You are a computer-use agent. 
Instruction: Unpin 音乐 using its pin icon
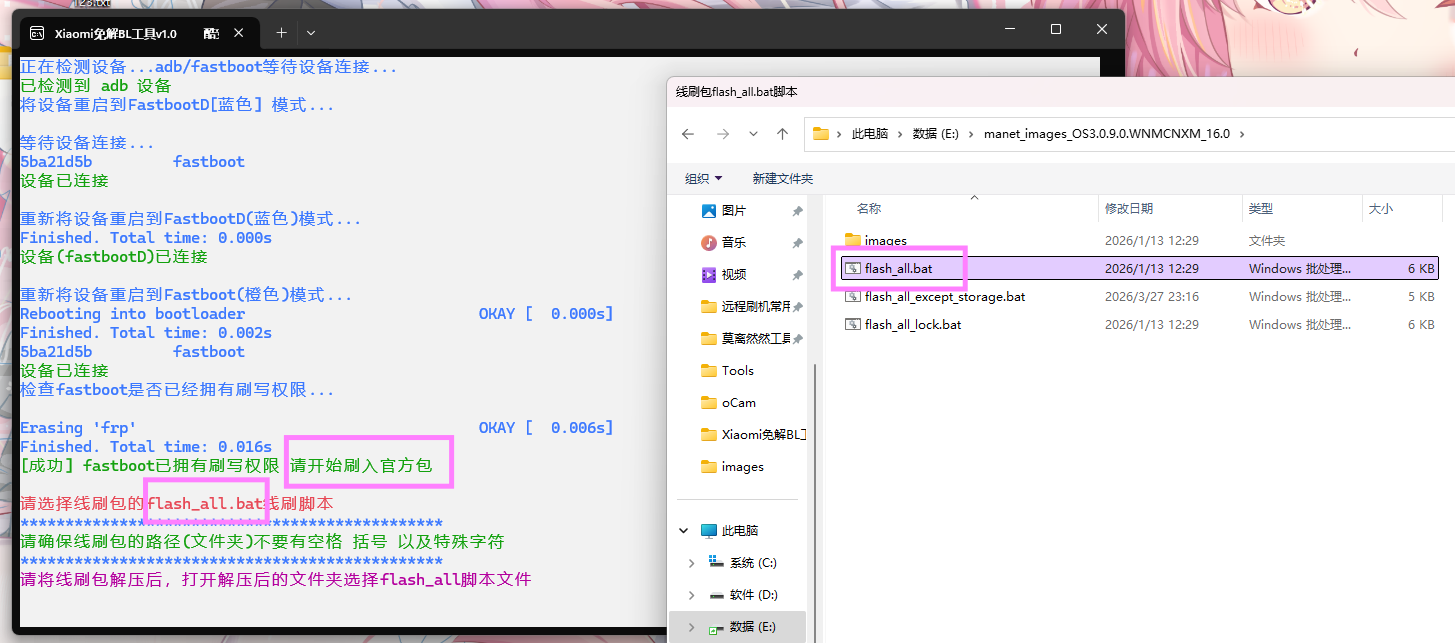(x=797, y=243)
